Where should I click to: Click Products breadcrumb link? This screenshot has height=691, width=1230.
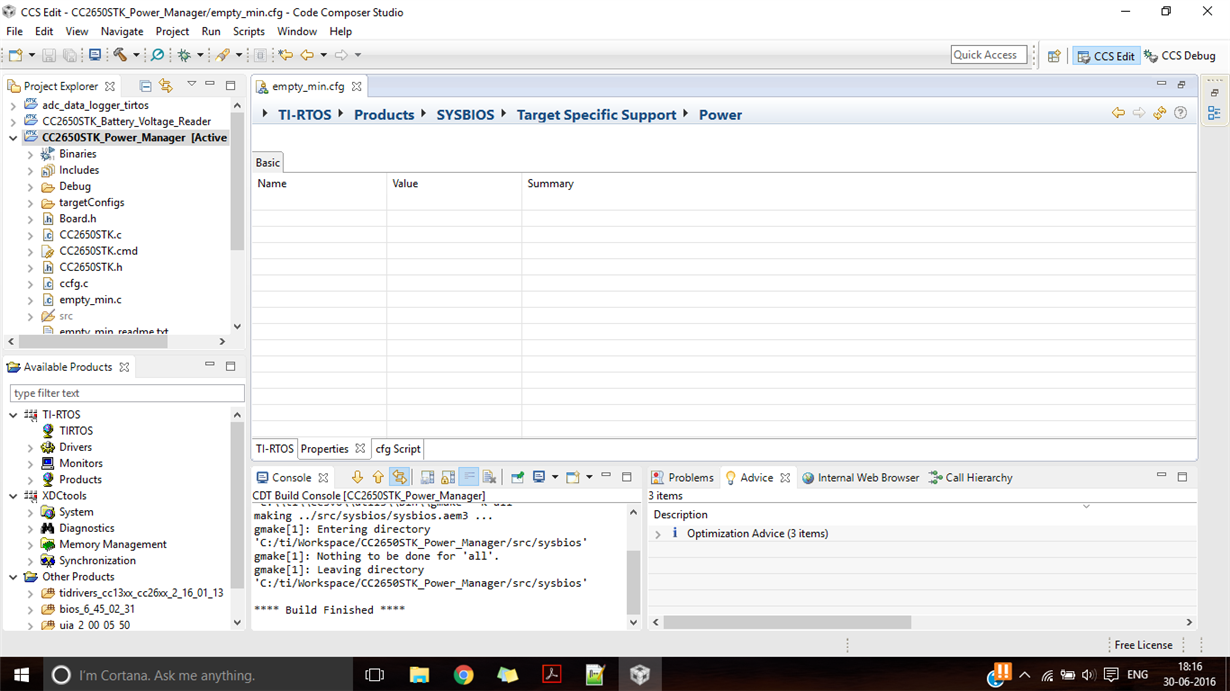pos(384,115)
